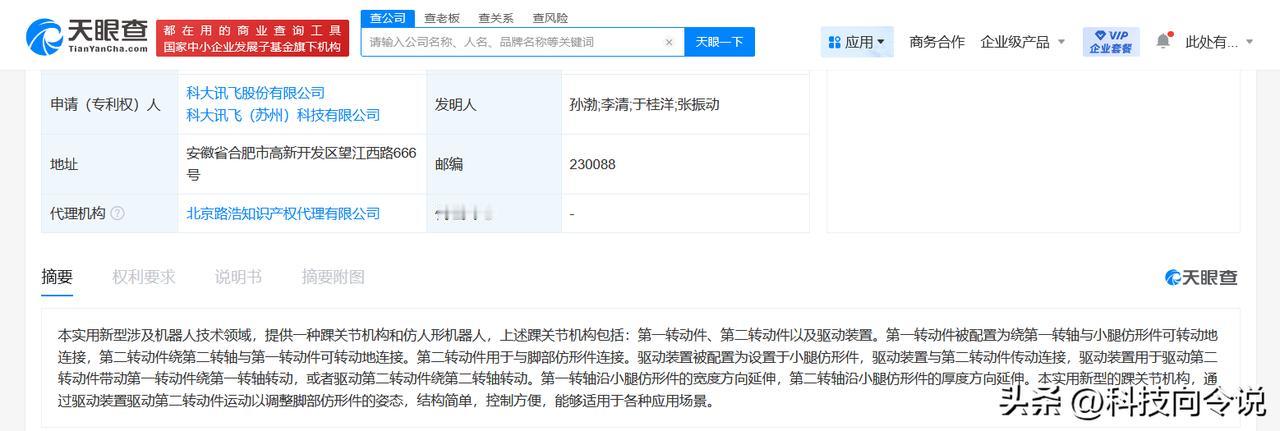Open 科大讯飞股份有限公司 company link

click(x=255, y=93)
